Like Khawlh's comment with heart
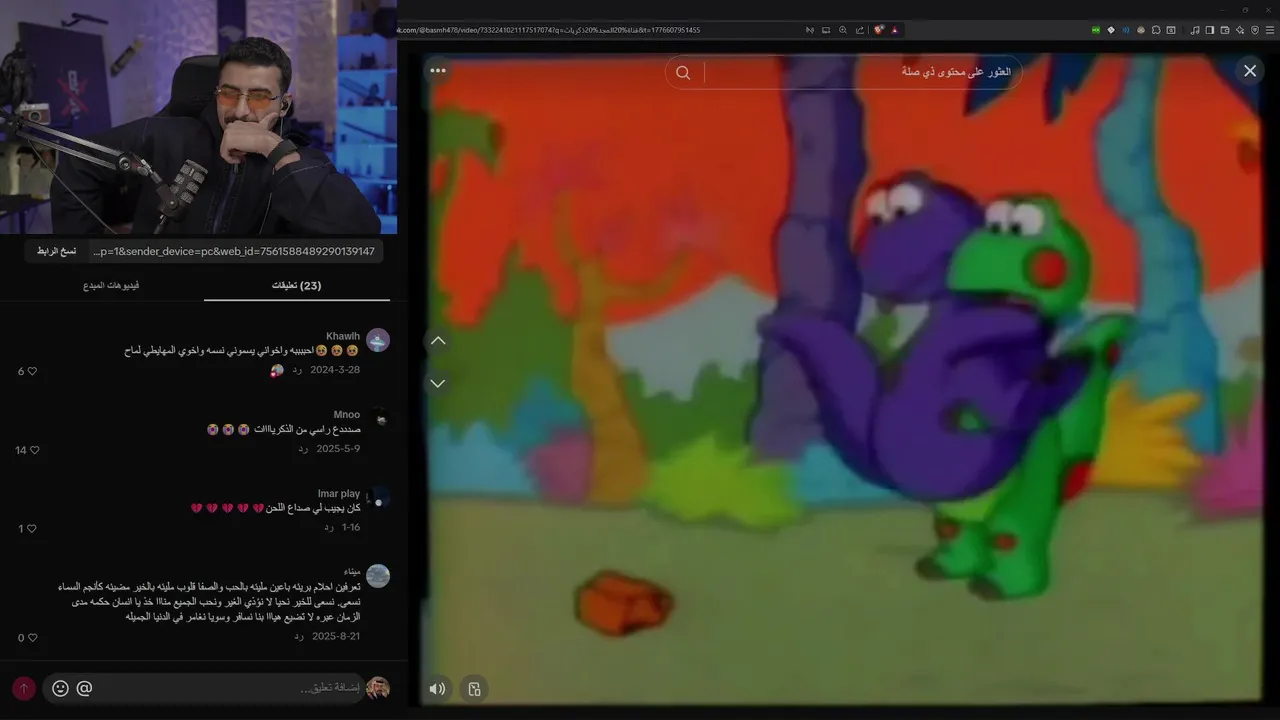This screenshot has width=1280, height=720. pos(32,371)
